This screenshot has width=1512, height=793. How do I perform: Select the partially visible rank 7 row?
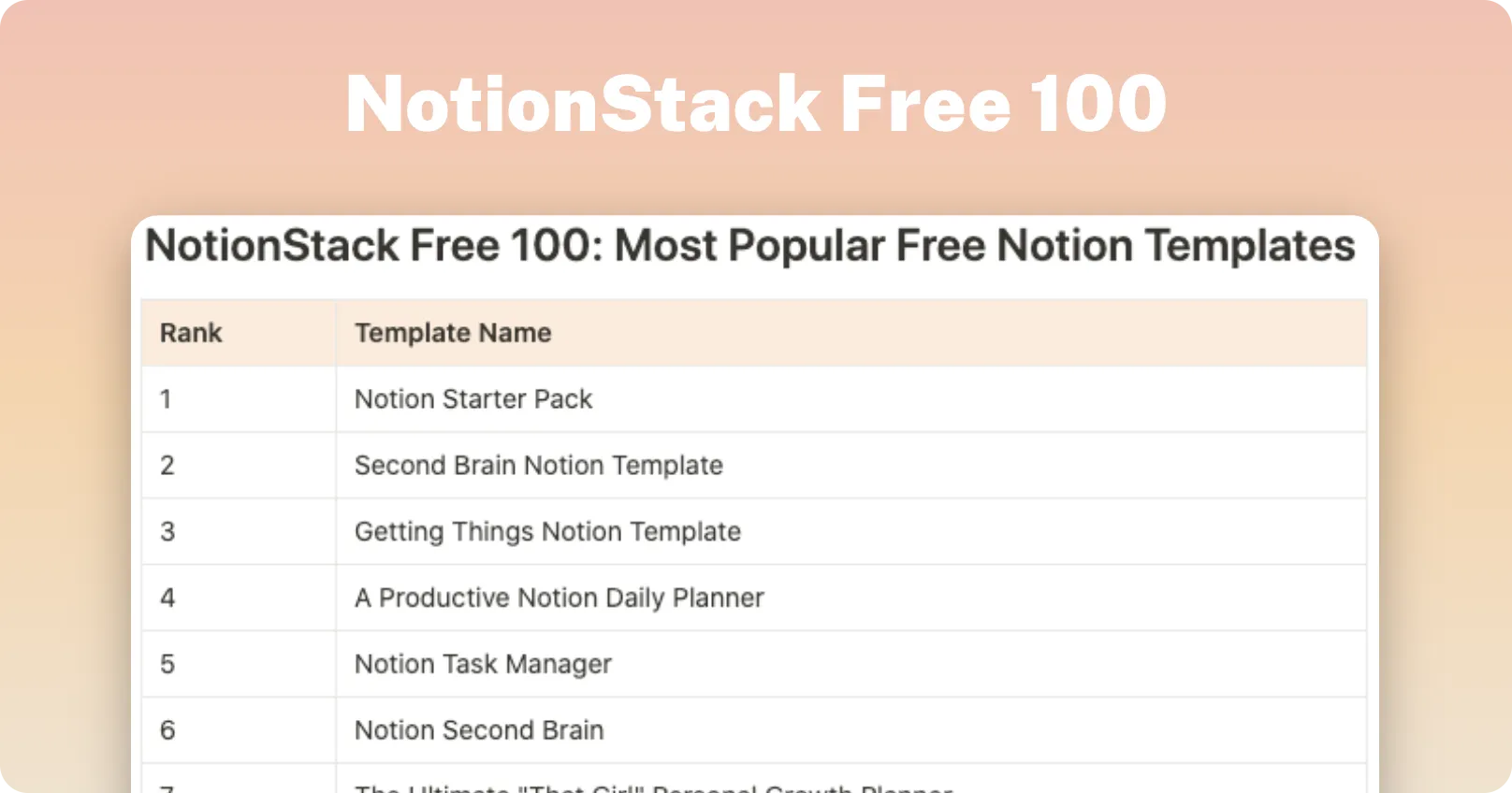coord(753,779)
